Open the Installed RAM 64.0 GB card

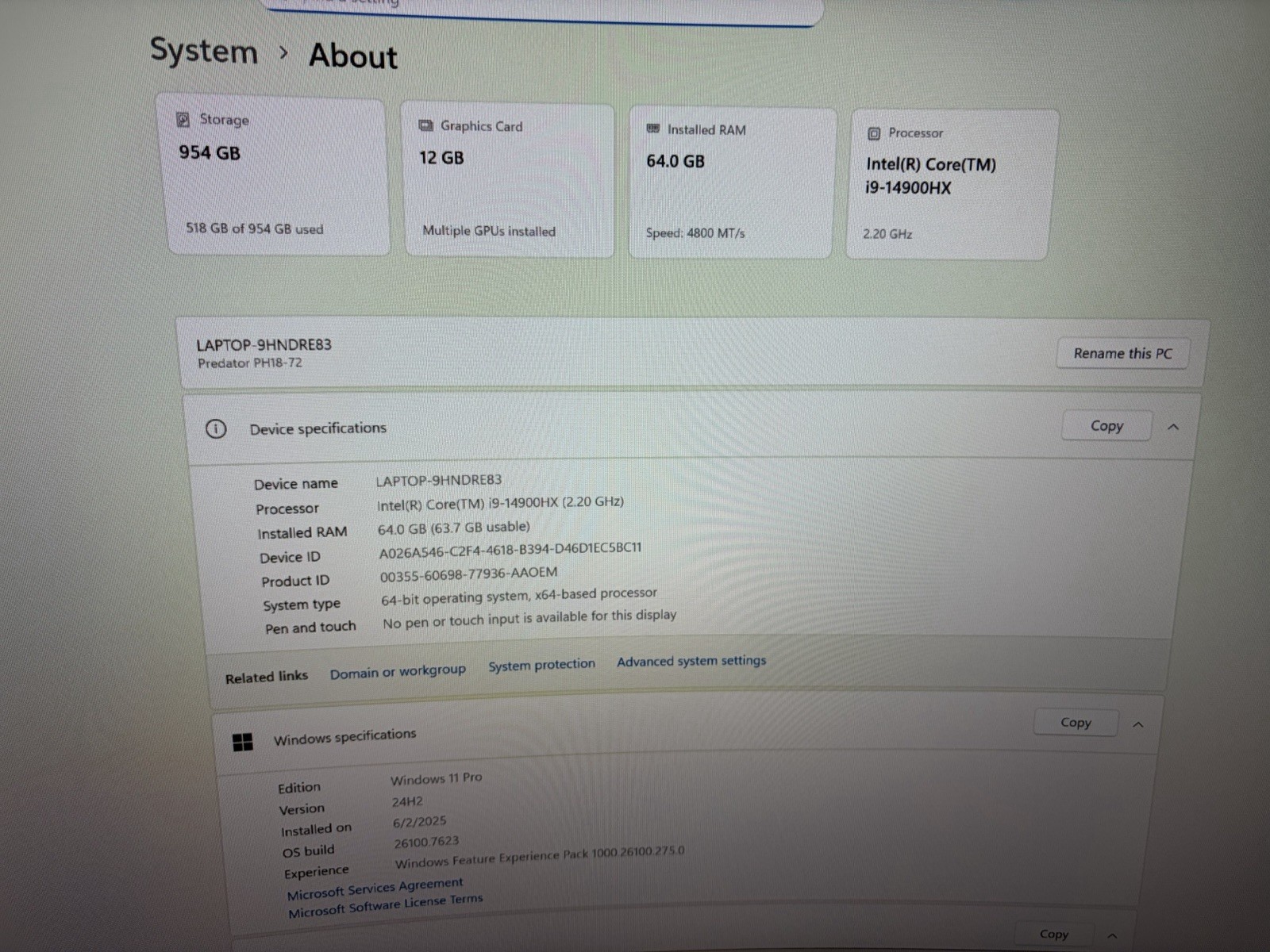tap(732, 182)
